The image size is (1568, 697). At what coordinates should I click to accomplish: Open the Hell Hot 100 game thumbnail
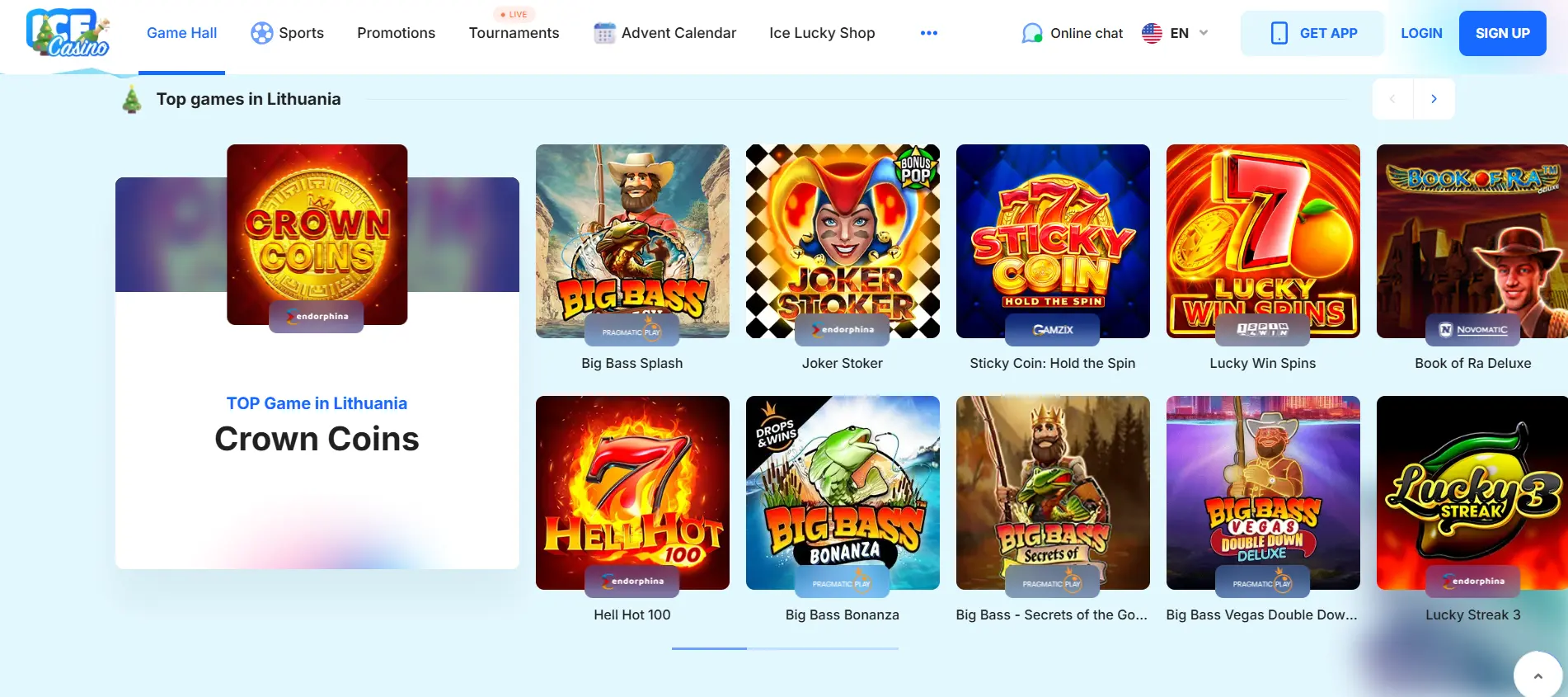pyautogui.click(x=632, y=492)
